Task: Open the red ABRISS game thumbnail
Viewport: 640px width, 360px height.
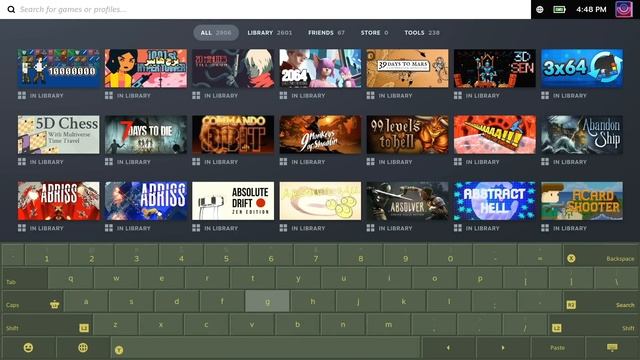Action: [58, 201]
